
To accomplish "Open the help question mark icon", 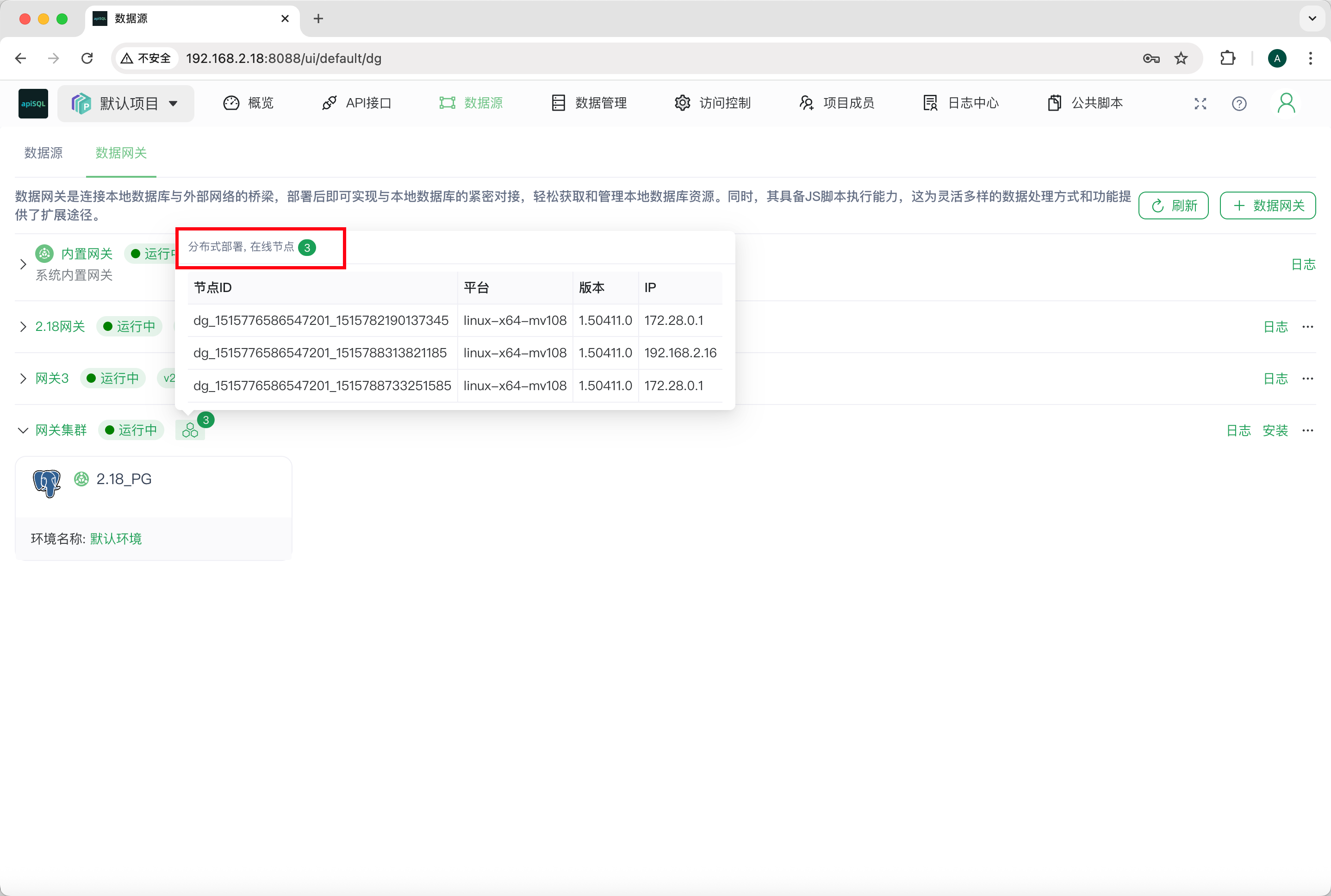I will point(1239,103).
